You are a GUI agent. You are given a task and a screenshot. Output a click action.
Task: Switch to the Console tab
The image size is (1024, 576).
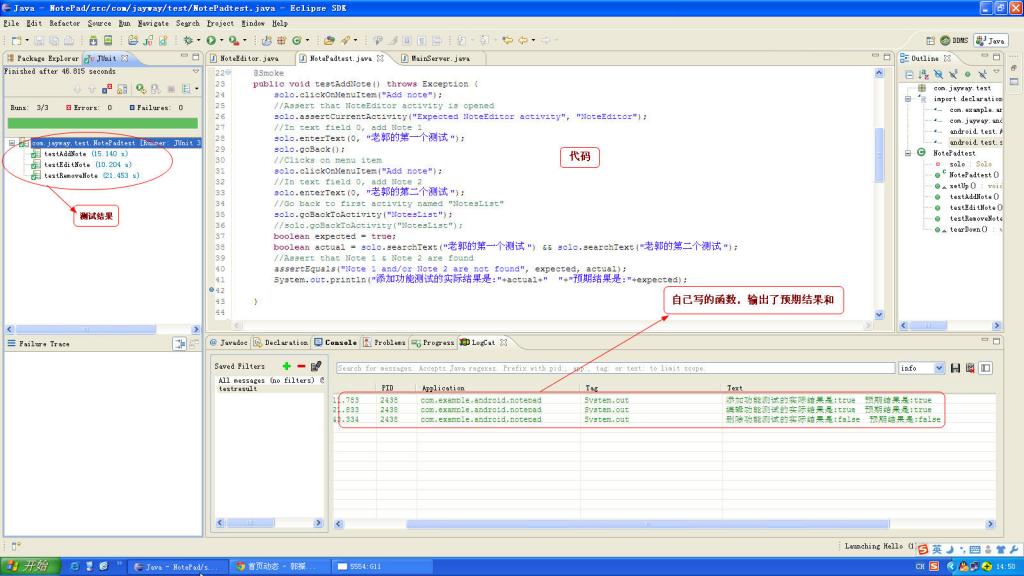click(x=335, y=342)
